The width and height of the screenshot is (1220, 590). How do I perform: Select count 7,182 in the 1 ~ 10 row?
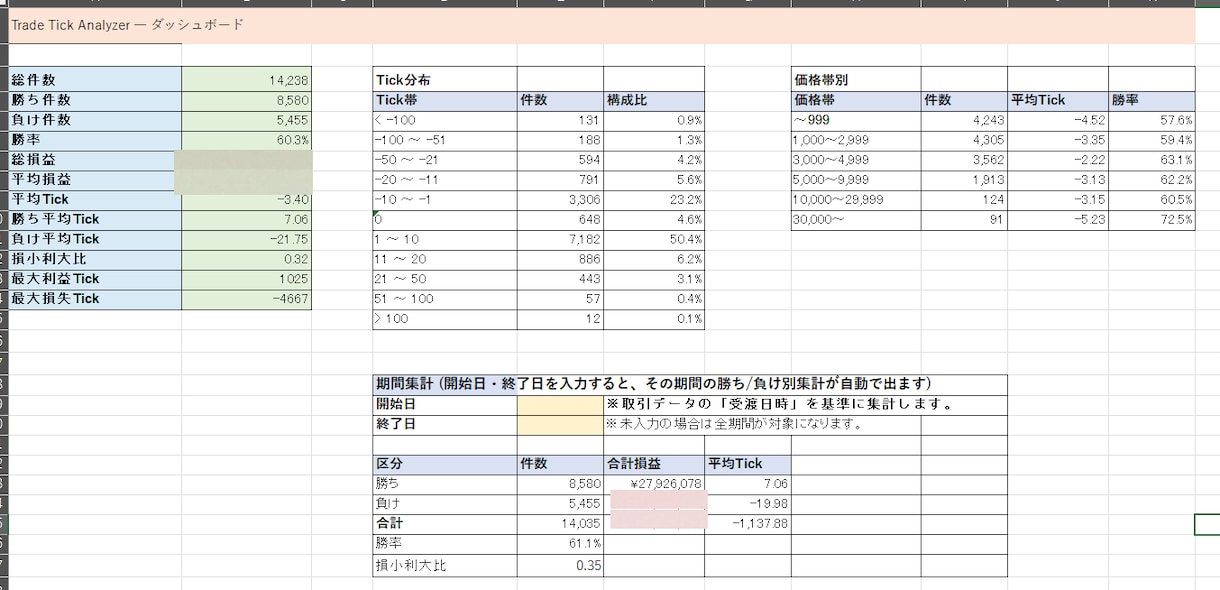[x=560, y=240]
